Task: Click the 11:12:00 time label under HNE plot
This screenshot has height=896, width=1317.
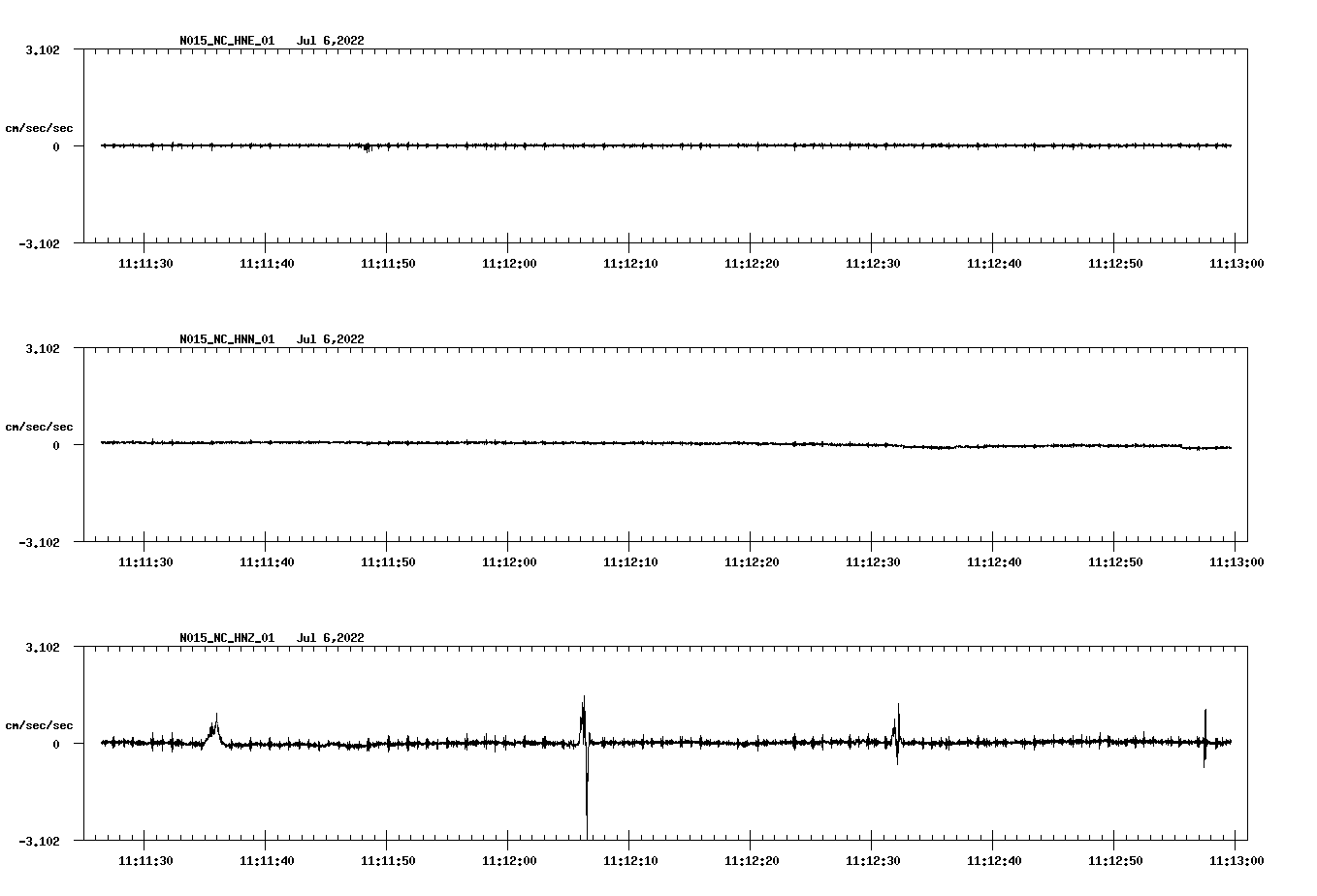Action: 509,263
